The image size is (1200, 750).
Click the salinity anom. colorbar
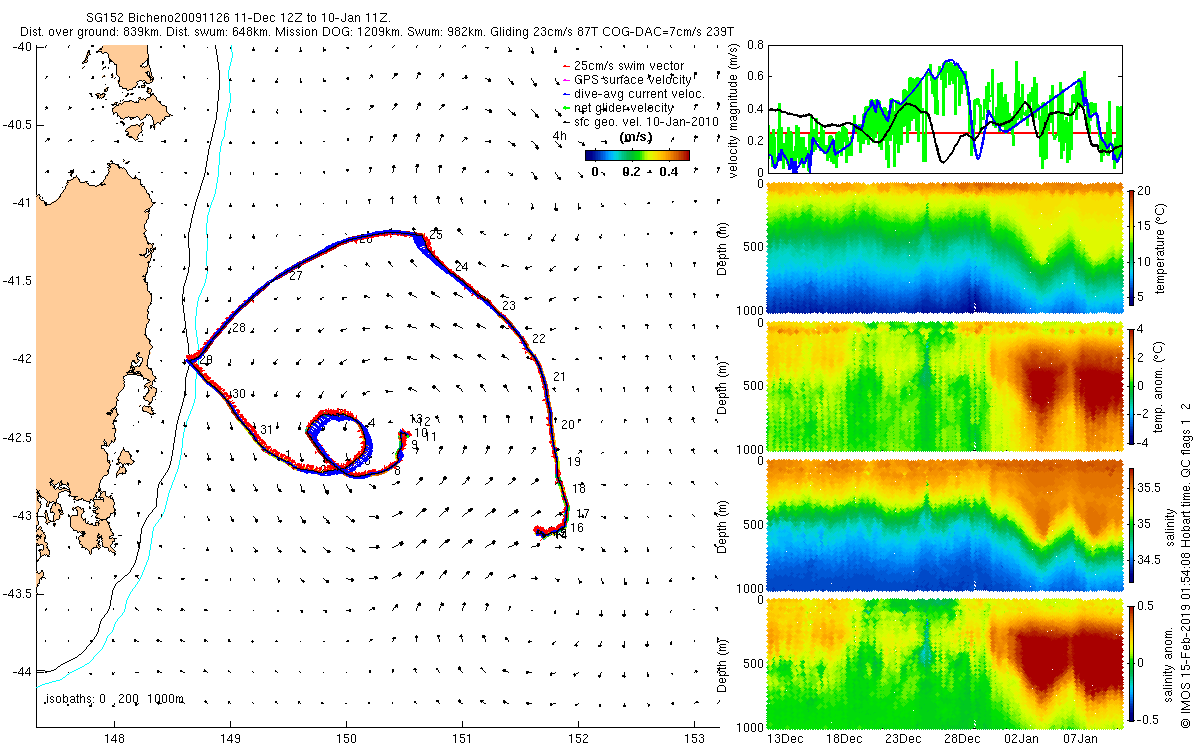[1133, 662]
